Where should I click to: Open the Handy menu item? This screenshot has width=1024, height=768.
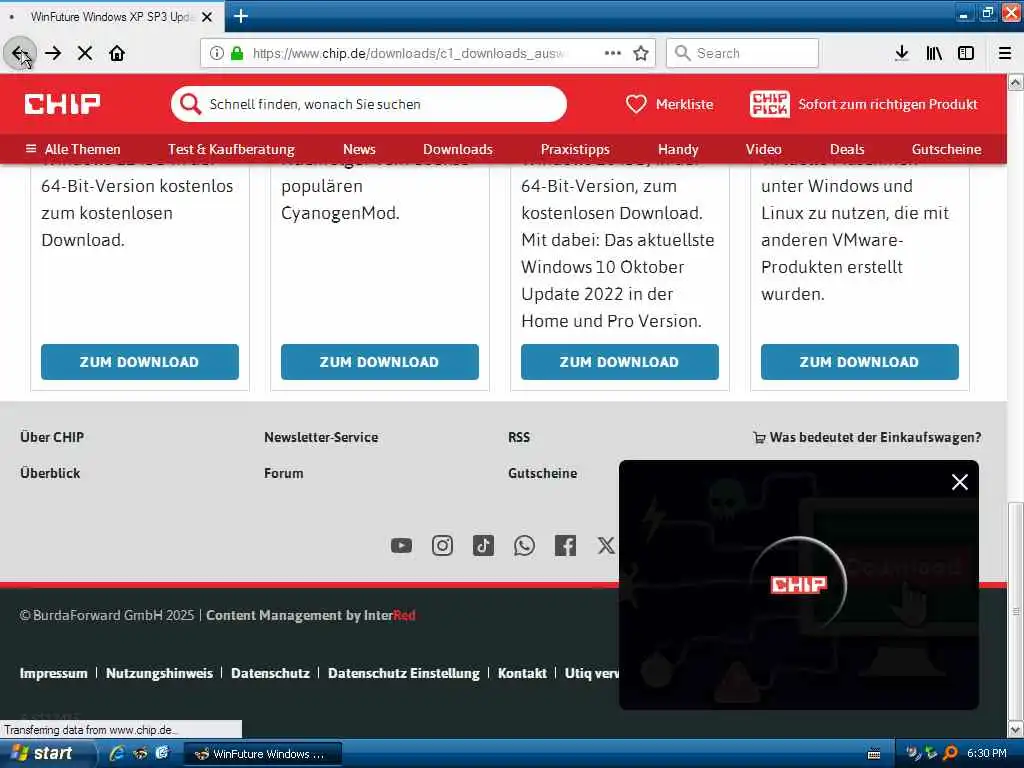point(678,150)
